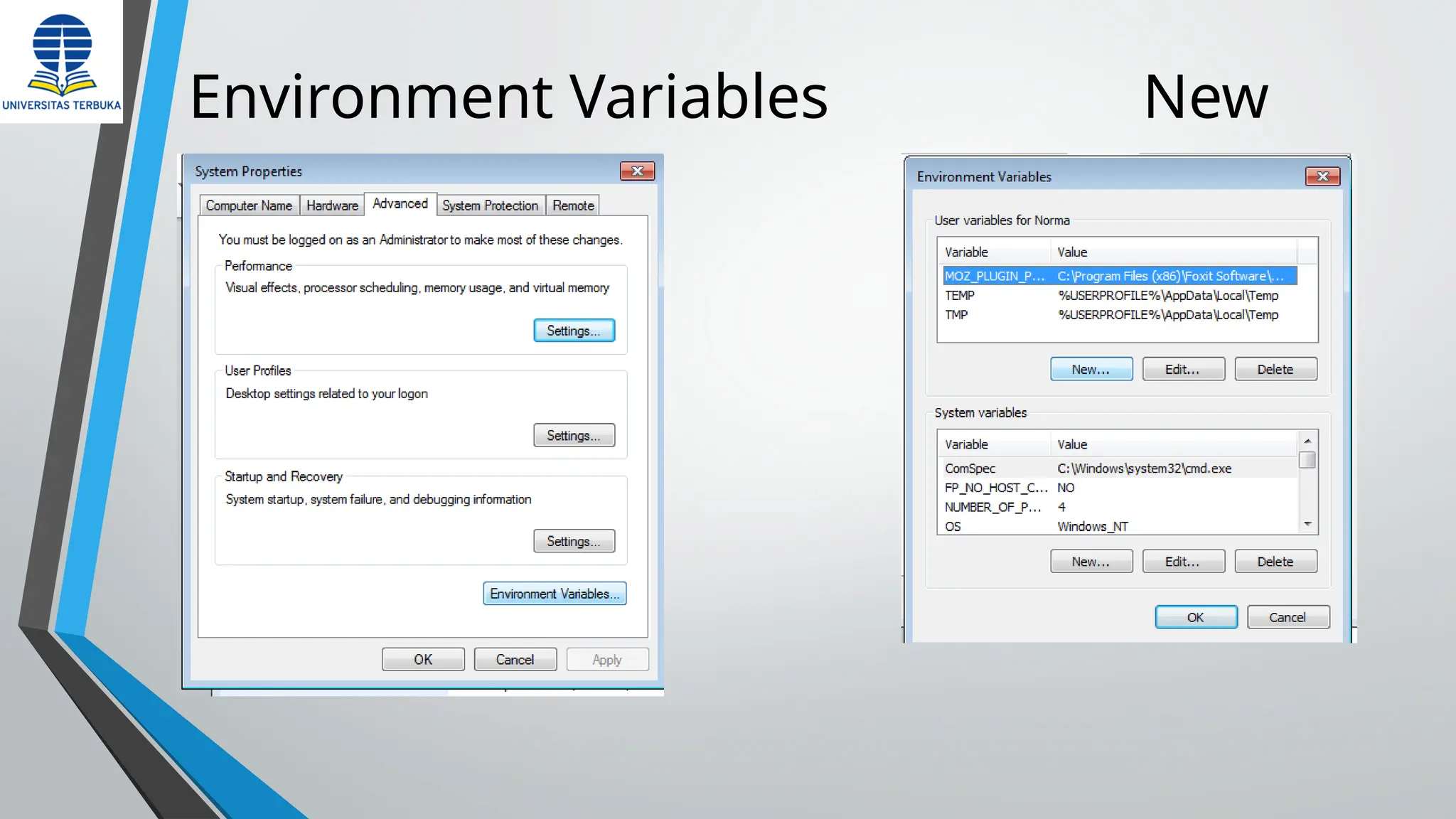Viewport: 1456px width, 819px height.
Task: Switch to the Remote tab
Action: tap(573, 205)
